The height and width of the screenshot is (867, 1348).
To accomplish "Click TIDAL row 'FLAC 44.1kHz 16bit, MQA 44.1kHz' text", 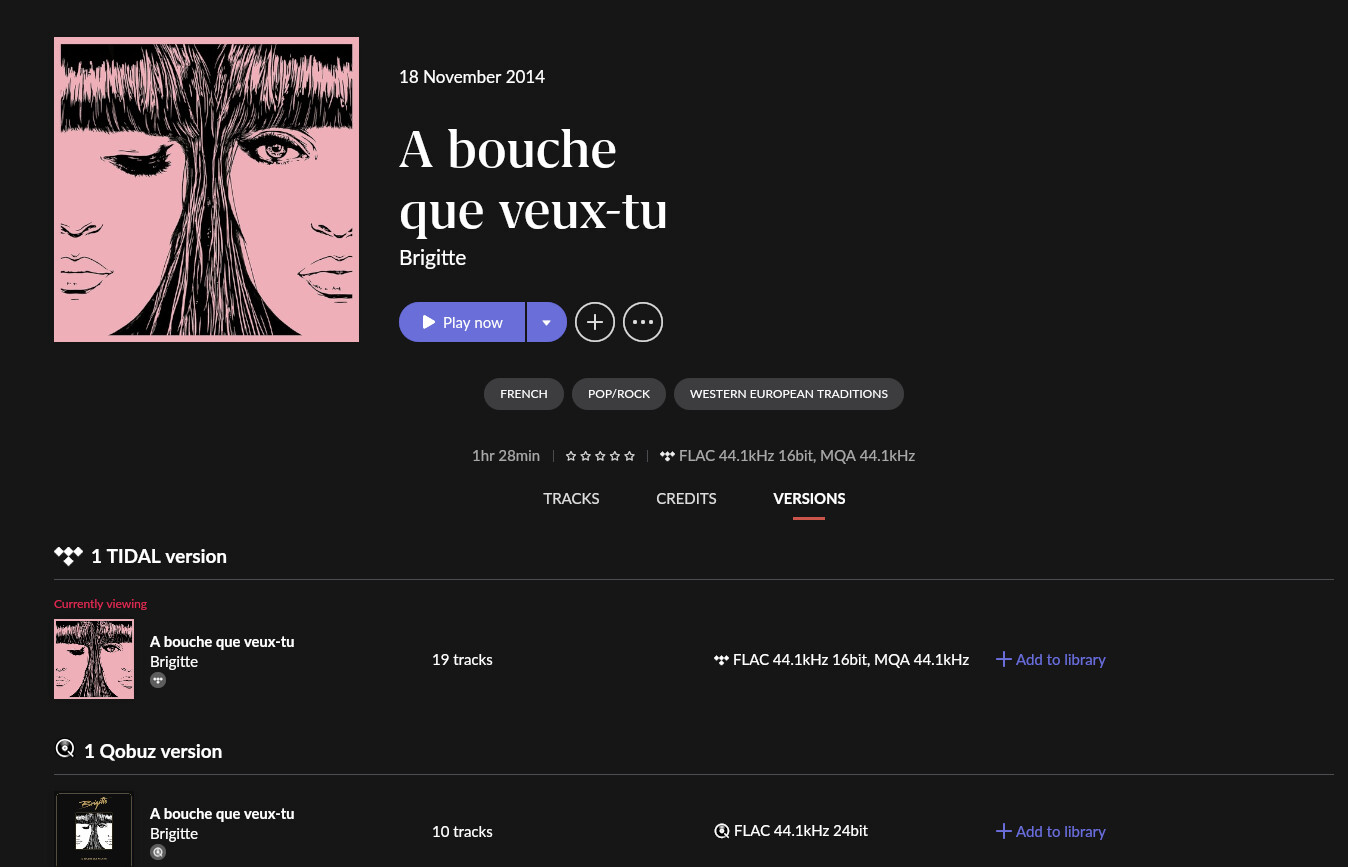I will (851, 660).
